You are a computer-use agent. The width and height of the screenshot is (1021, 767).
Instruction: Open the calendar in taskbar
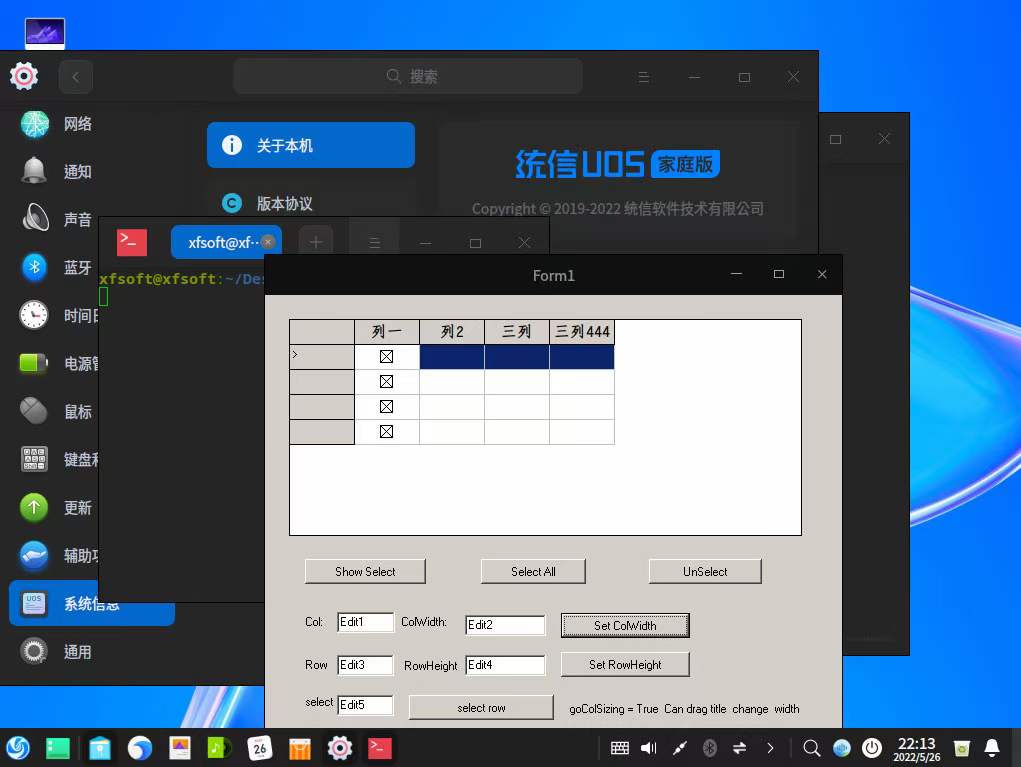[x=260, y=748]
